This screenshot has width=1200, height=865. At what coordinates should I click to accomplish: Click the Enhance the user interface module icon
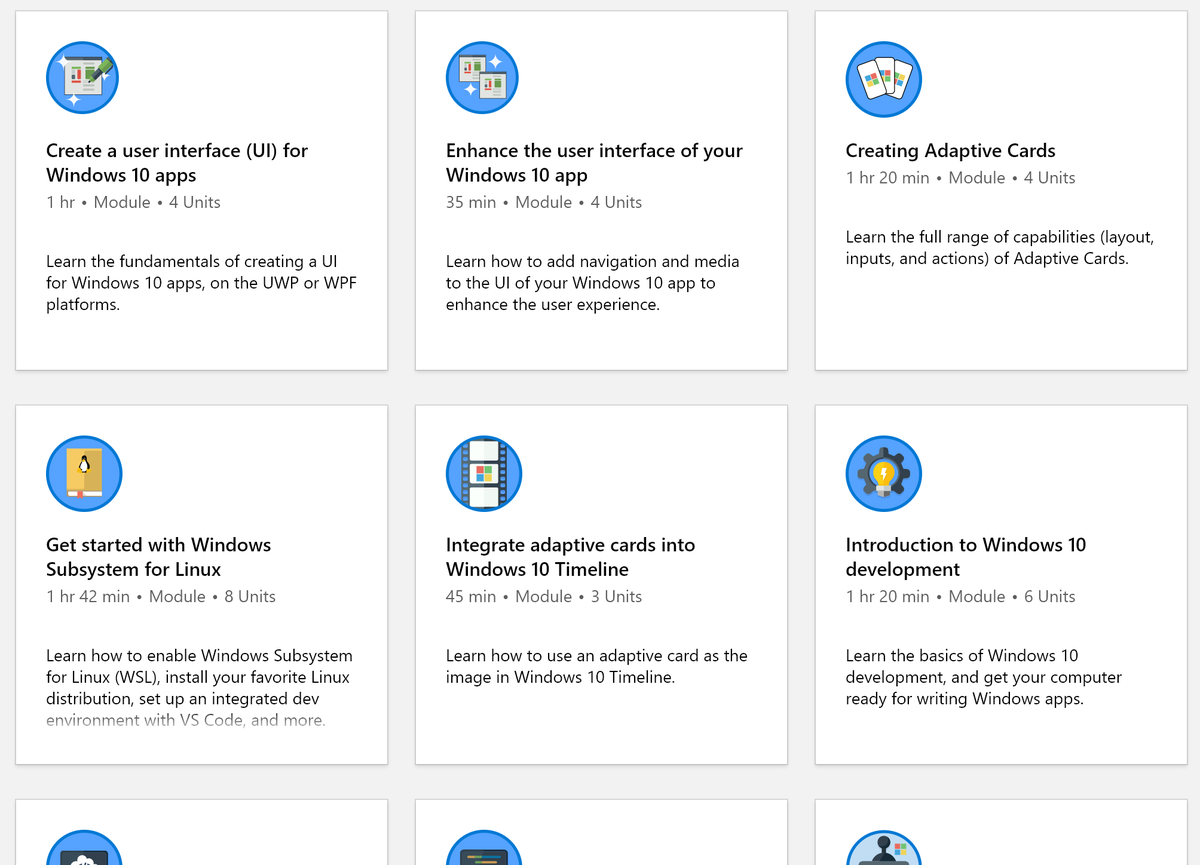tap(483, 79)
